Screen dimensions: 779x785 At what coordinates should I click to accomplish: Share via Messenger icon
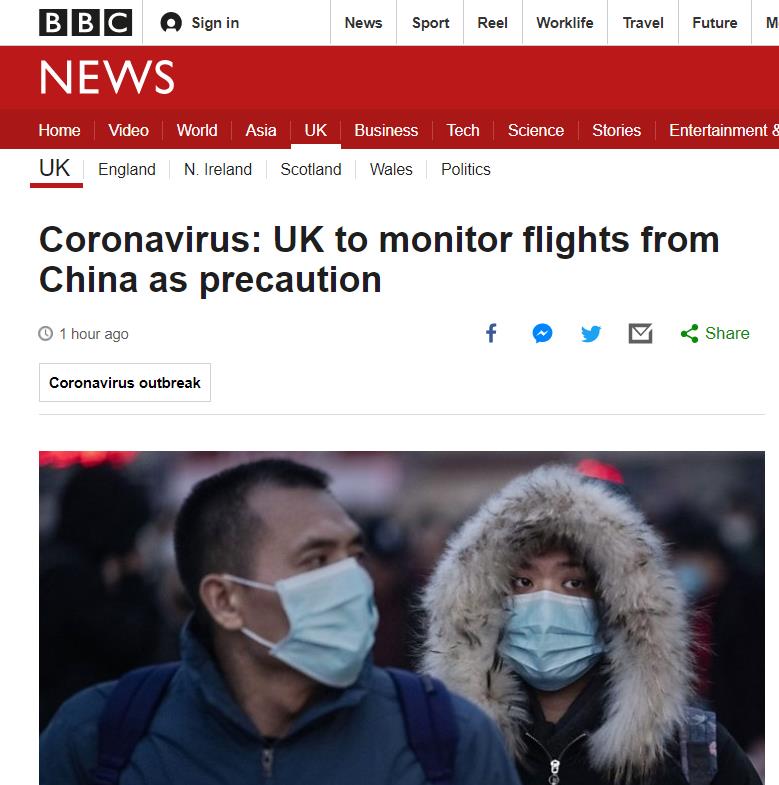[542, 333]
